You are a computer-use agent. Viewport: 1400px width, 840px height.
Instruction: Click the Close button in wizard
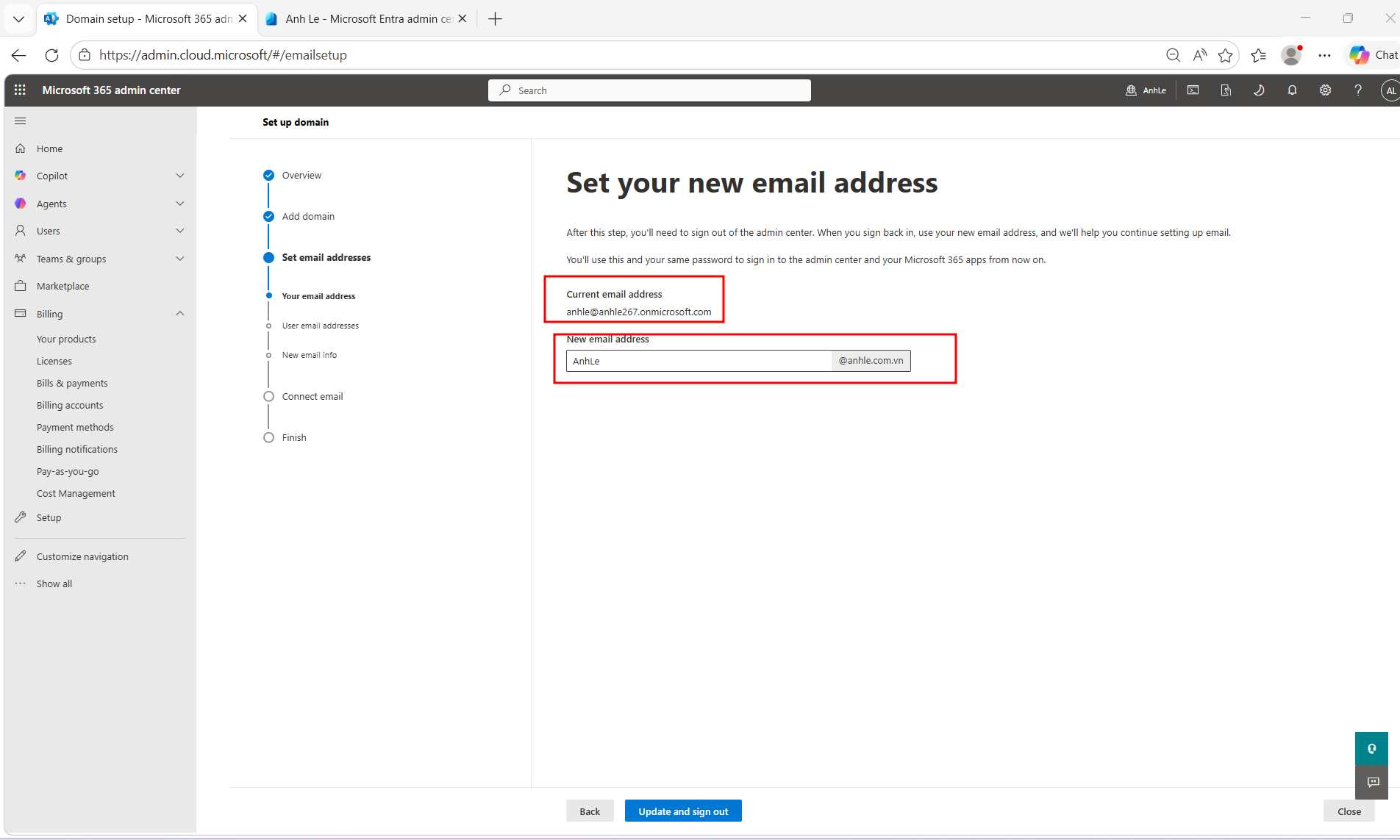tap(1349, 811)
